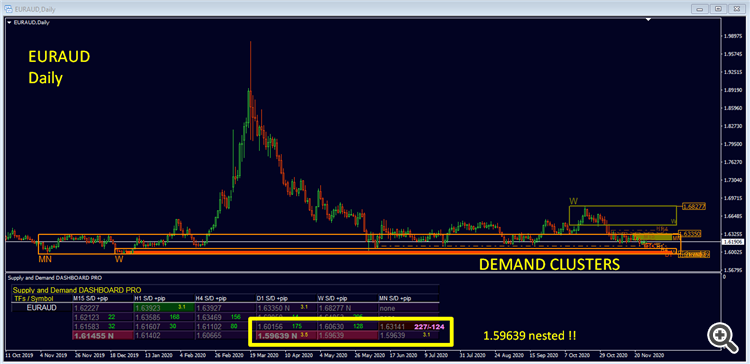Restore the EURAUD,Daily chart window
The width and height of the screenshot is (750, 364).
click(718, 9)
